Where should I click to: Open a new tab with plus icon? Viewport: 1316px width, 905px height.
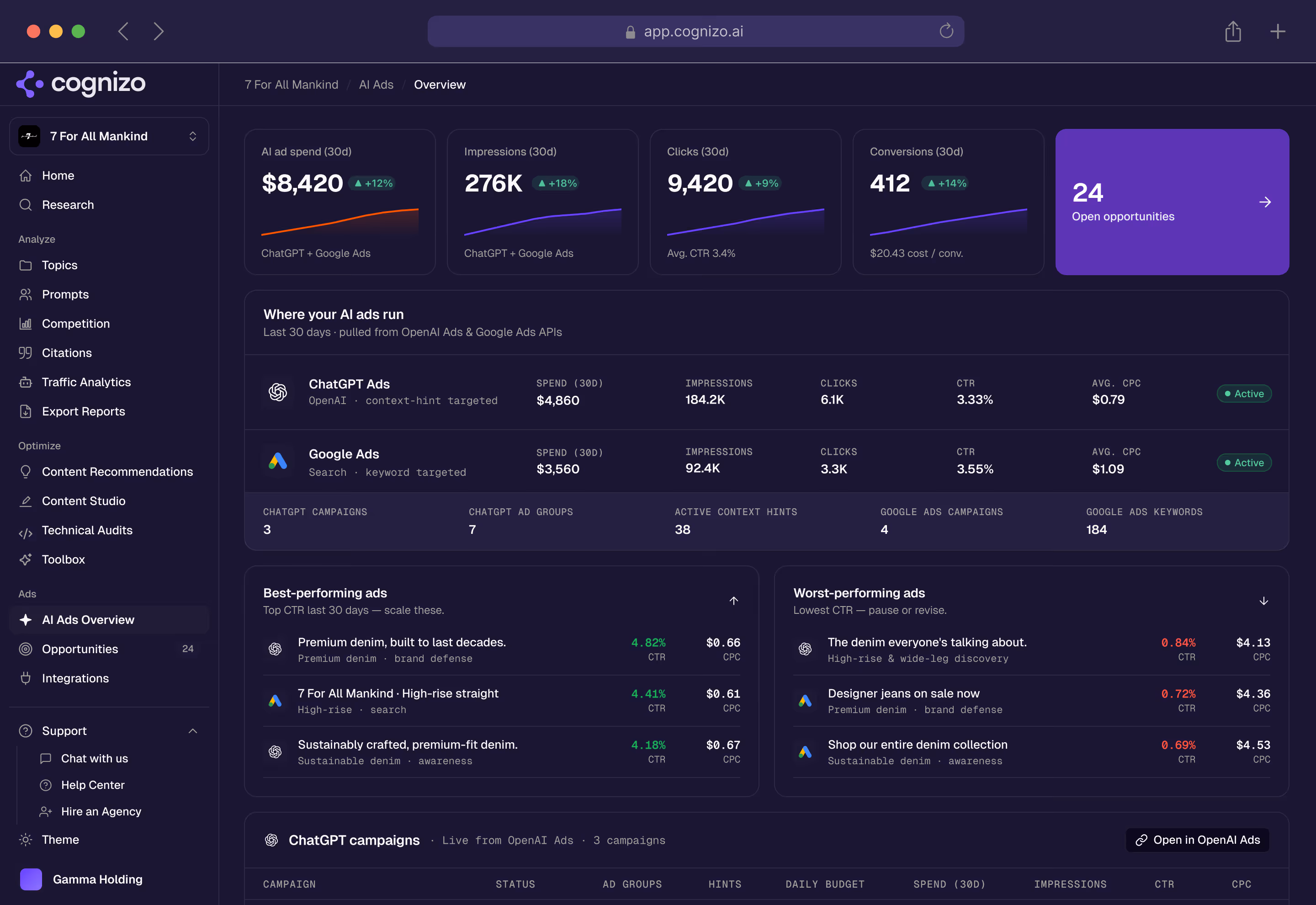pyautogui.click(x=1278, y=31)
